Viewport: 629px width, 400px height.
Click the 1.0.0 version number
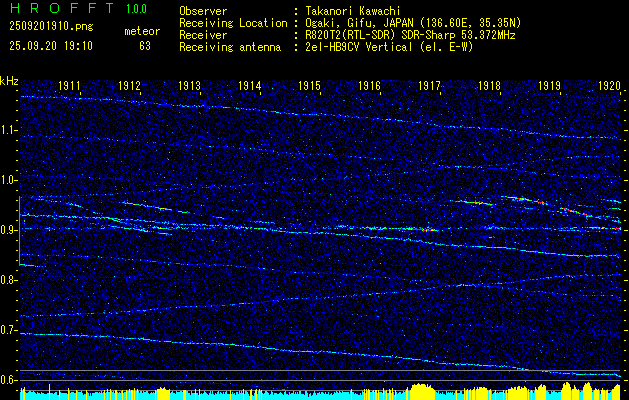[138, 8]
